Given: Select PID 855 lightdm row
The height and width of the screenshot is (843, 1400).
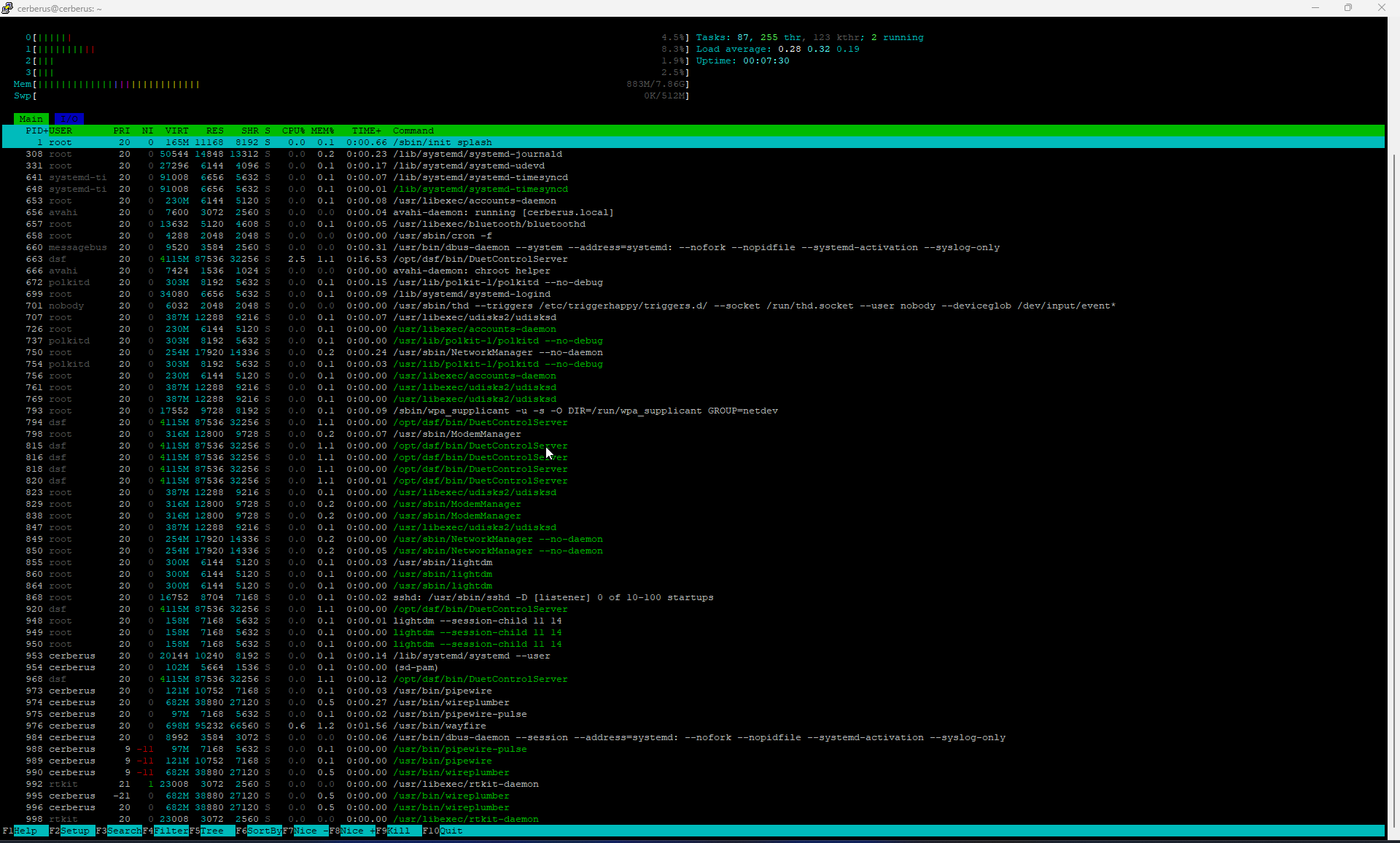Looking at the screenshot, I should coord(693,562).
